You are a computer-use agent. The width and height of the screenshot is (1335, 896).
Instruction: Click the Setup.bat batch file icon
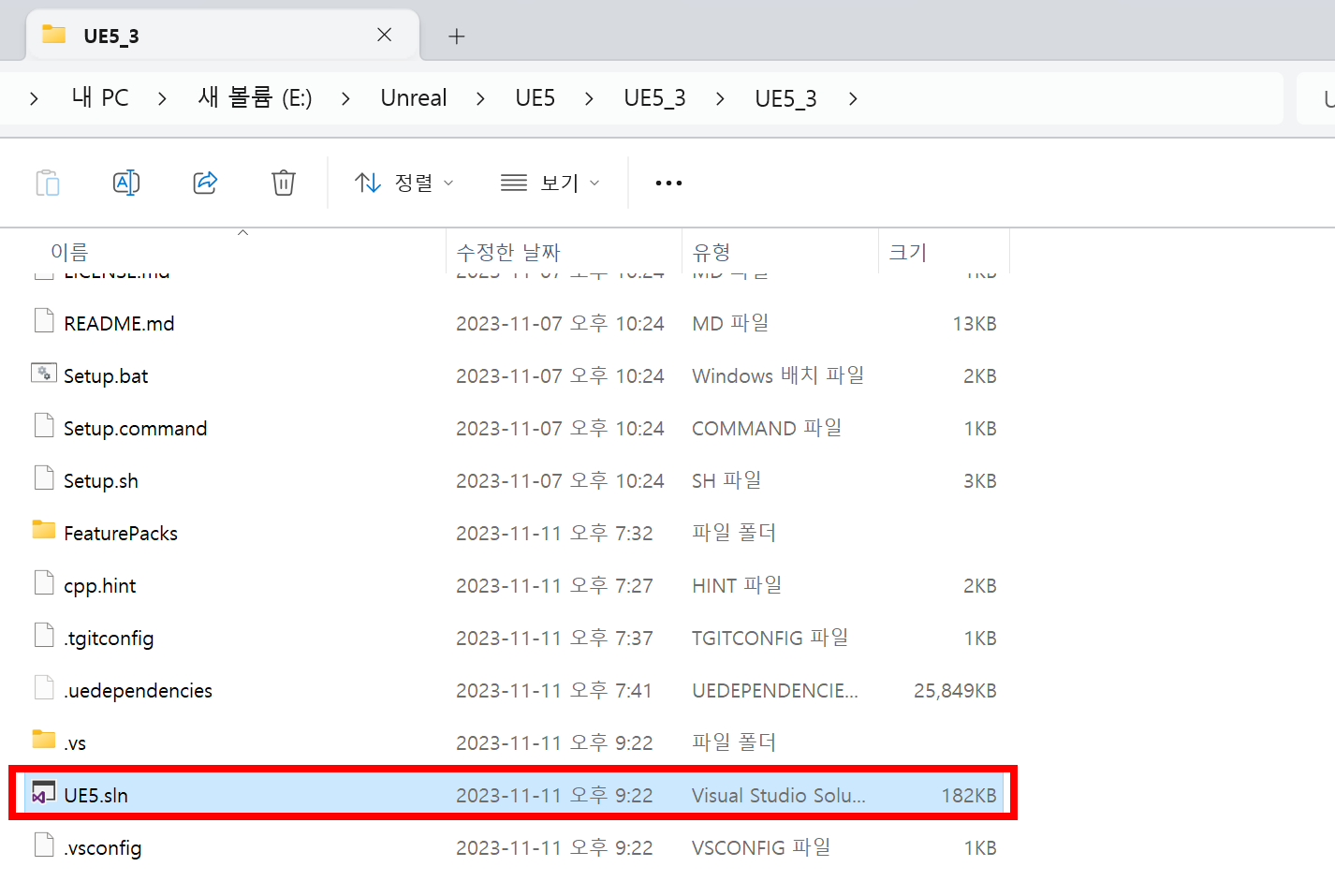click(44, 374)
